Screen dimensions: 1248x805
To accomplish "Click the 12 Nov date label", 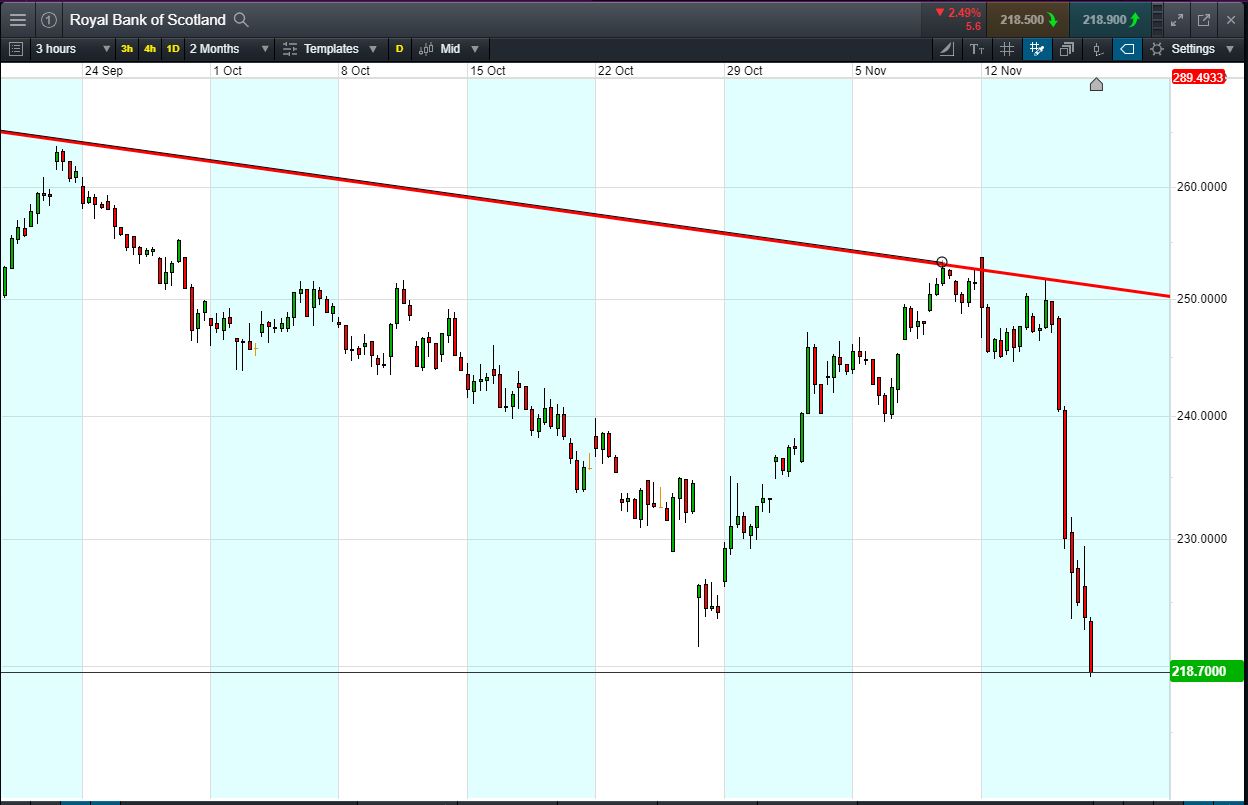I will [1003, 71].
